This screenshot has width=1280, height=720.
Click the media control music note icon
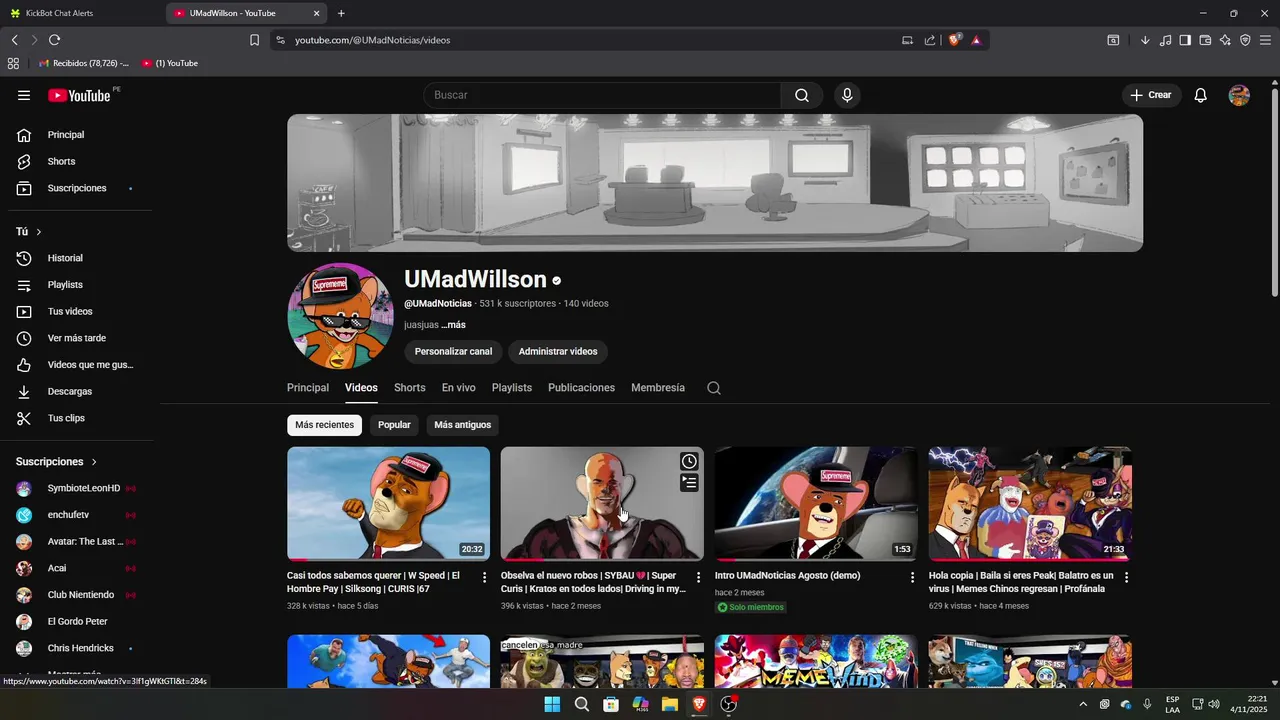(1165, 40)
